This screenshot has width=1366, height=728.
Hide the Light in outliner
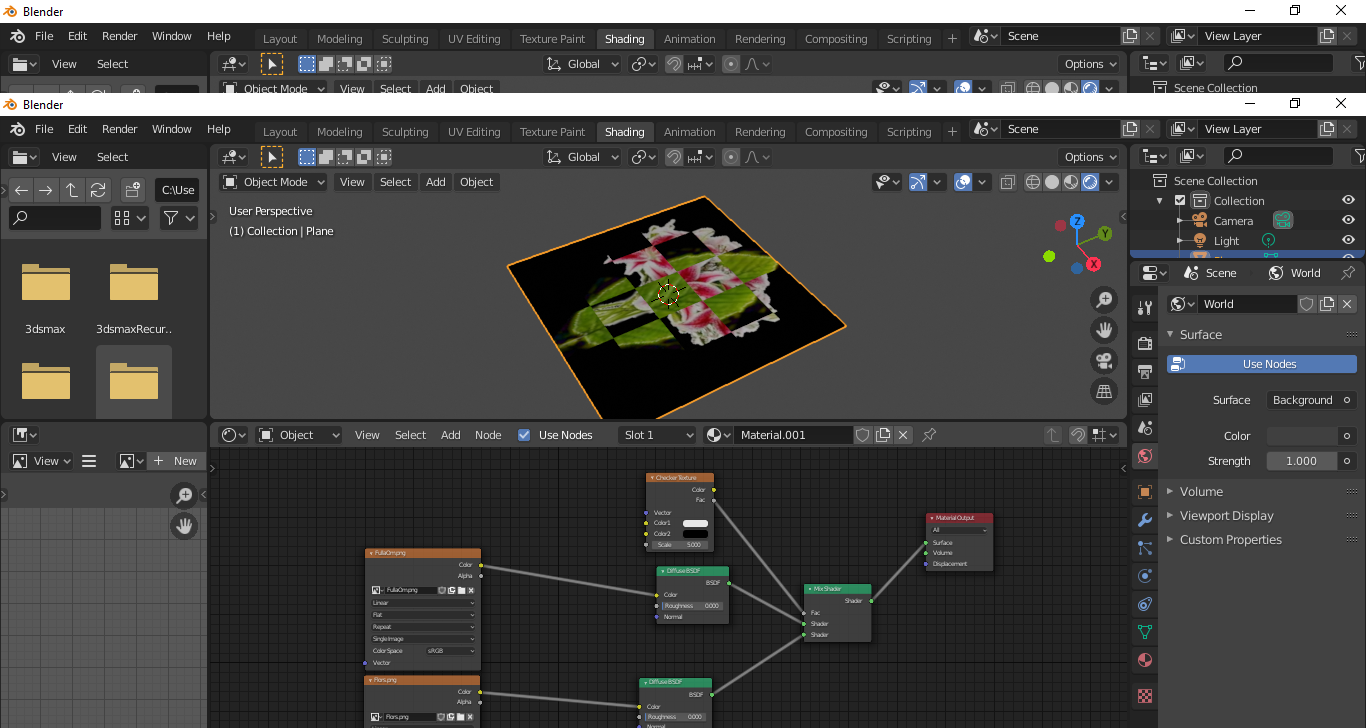coord(1348,241)
